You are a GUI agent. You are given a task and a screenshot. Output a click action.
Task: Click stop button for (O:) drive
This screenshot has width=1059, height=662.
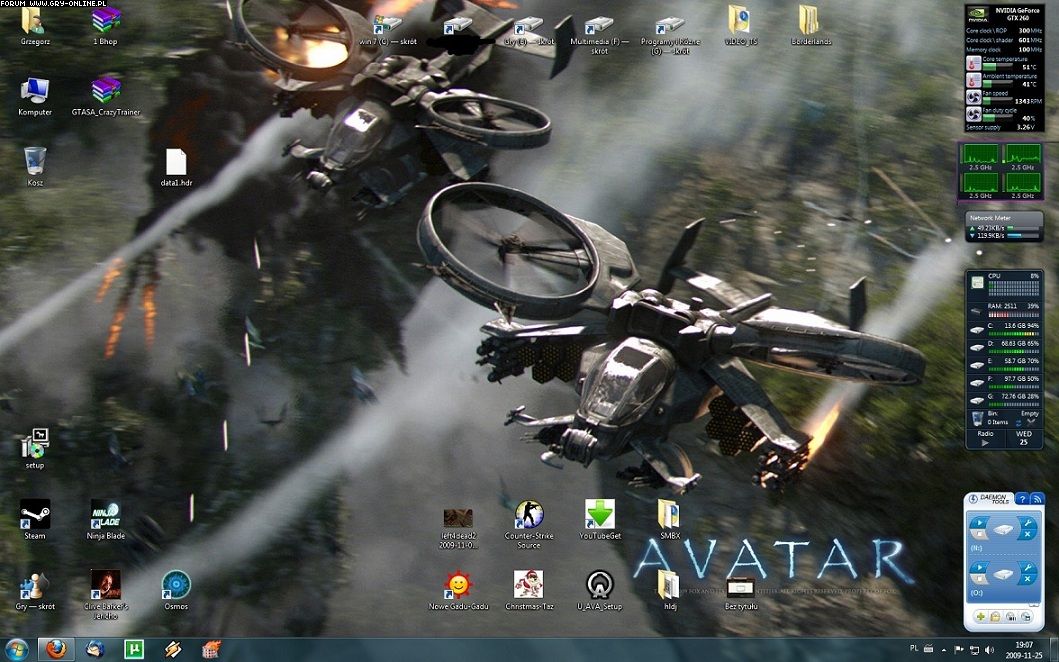[x=980, y=579]
